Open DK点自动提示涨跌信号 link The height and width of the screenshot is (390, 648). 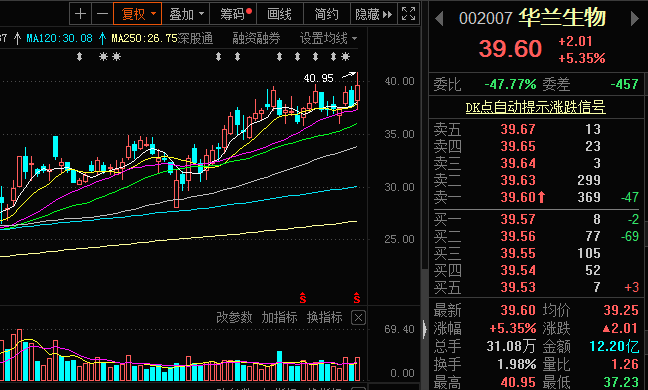click(x=536, y=107)
